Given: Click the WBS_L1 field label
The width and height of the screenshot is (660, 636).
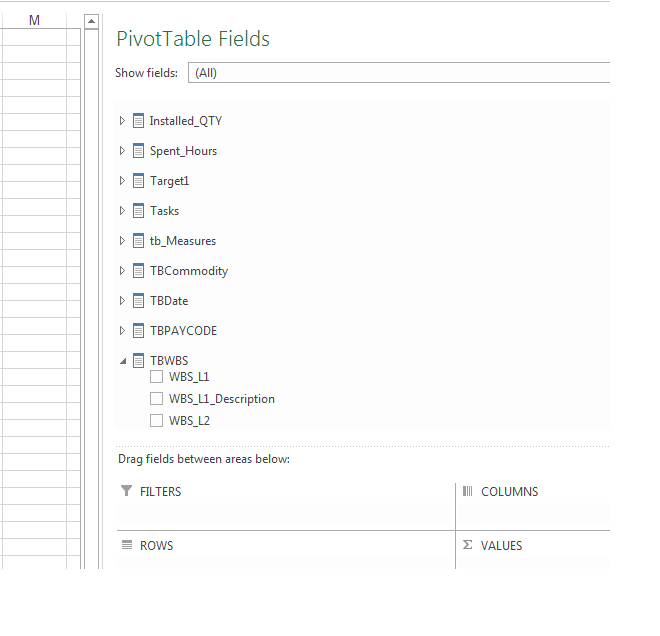Looking at the screenshot, I should 189,377.
